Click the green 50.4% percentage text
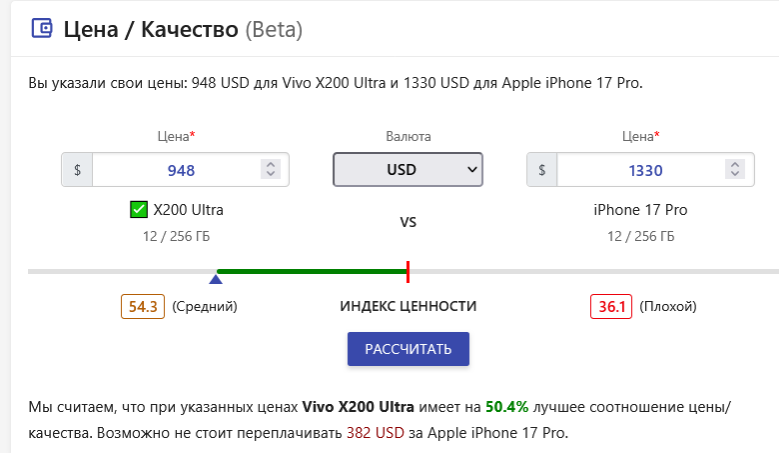Viewport: 779px width, 453px height. 508,407
